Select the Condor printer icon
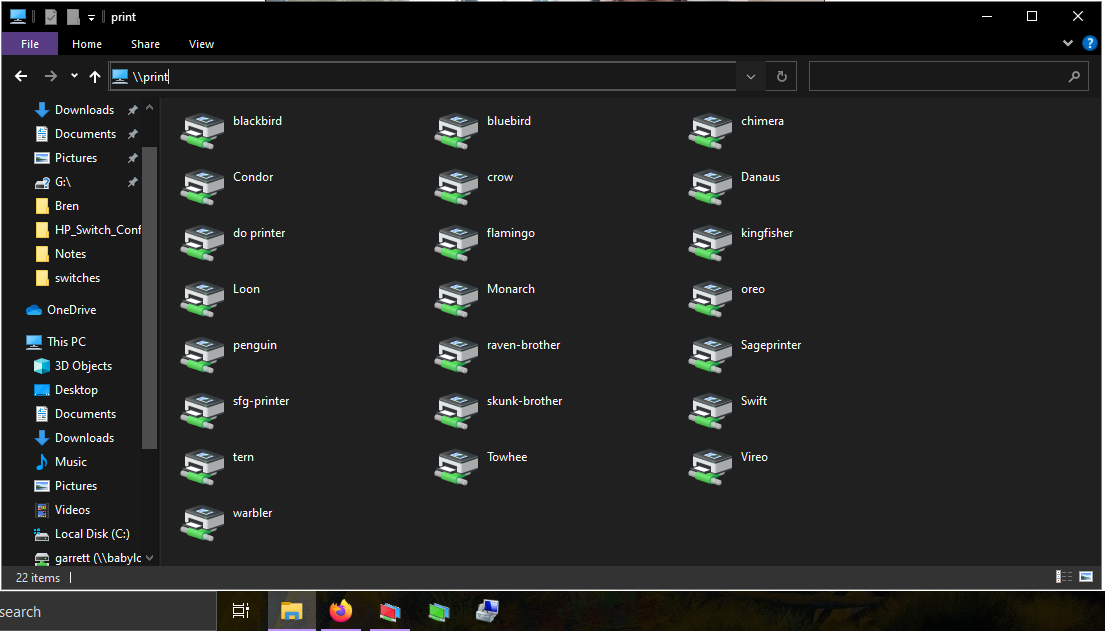The image size is (1105, 631). coord(203,187)
